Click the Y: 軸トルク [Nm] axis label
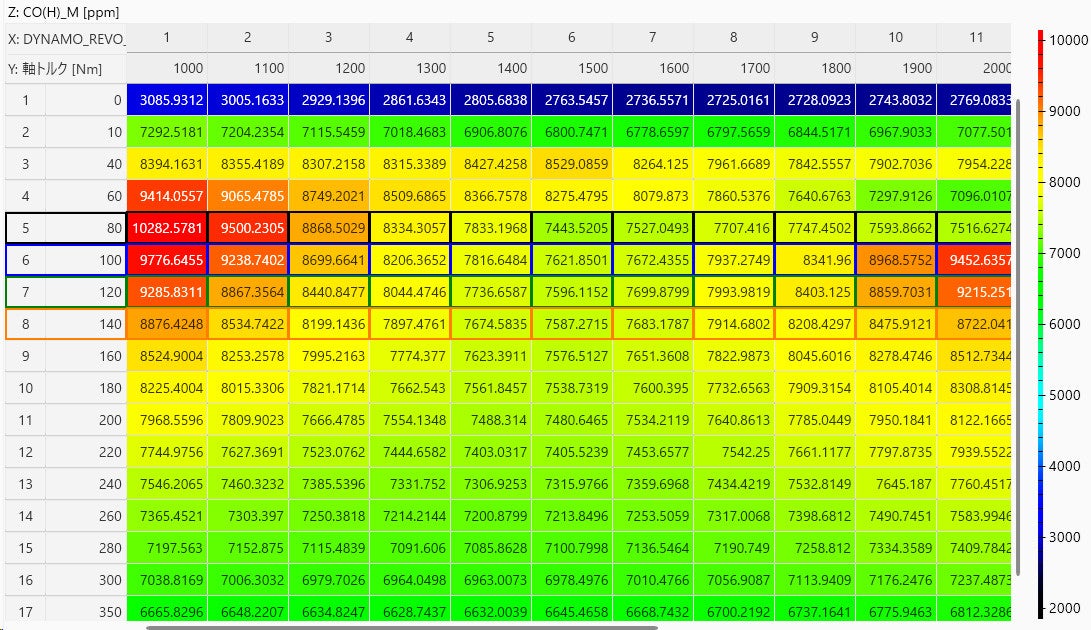The image size is (1091, 630). click(x=65, y=69)
